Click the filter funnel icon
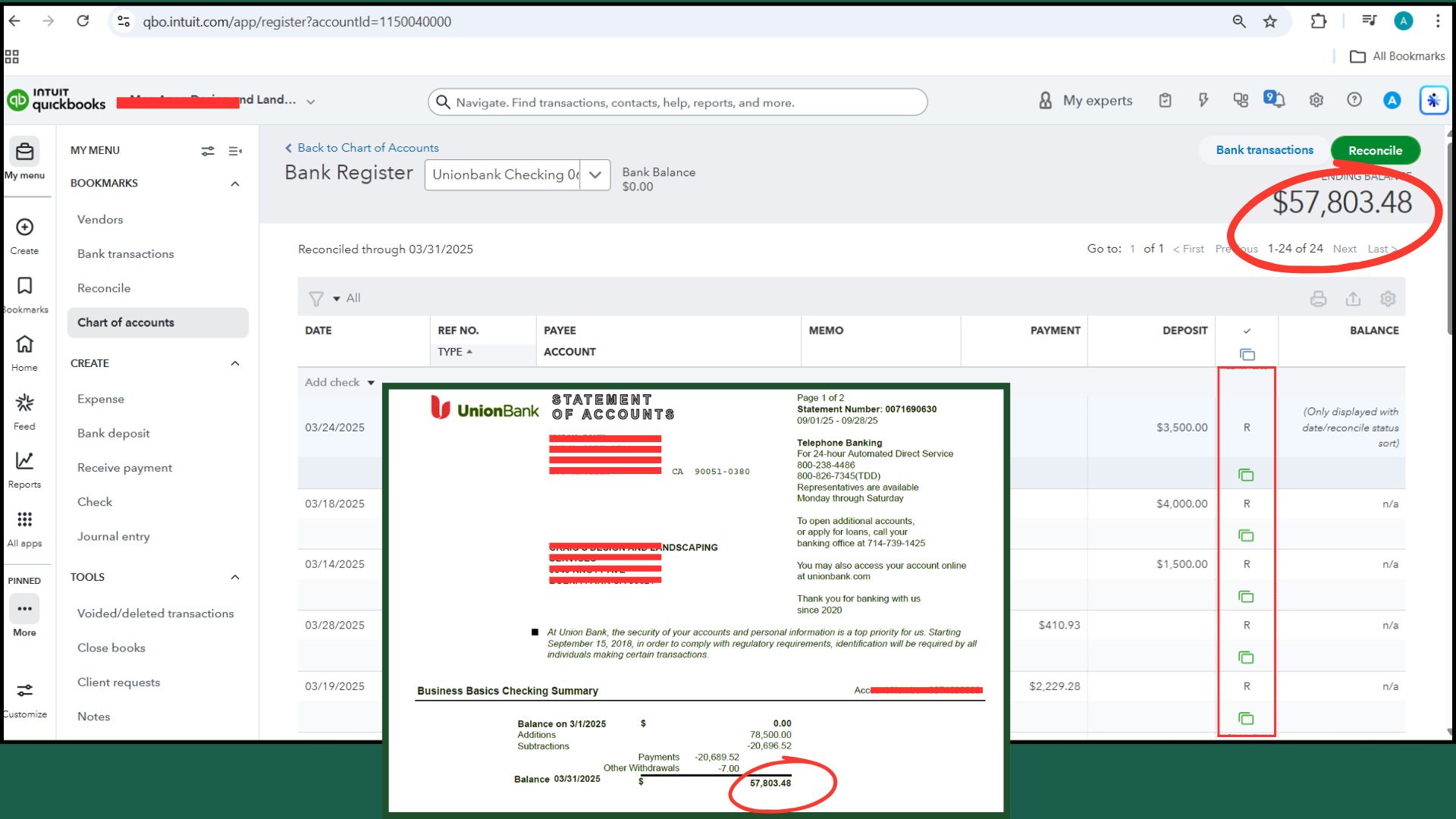 coord(316,299)
